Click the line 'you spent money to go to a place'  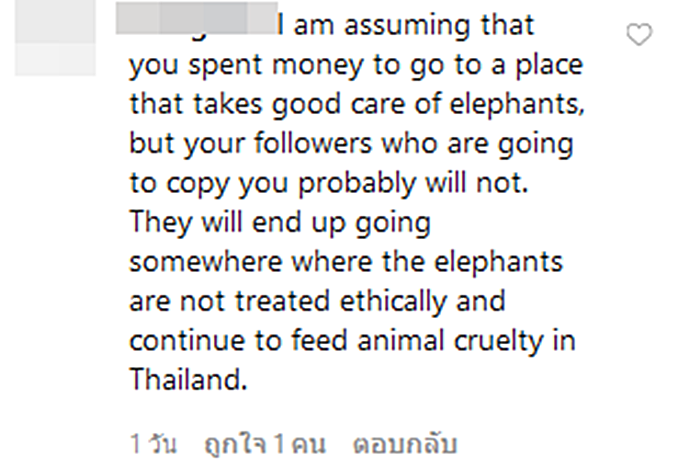pyautogui.click(x=356, y=66)
